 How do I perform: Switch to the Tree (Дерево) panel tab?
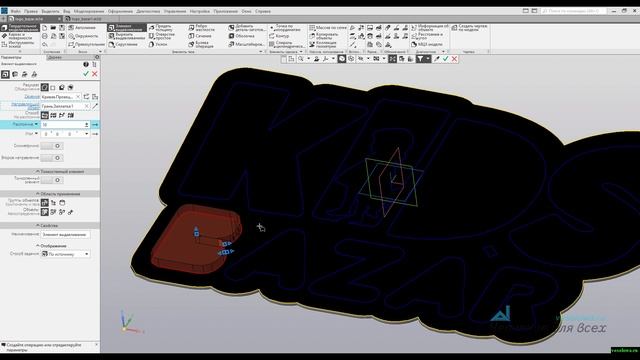pyautogui.click(x=55, y=58)
